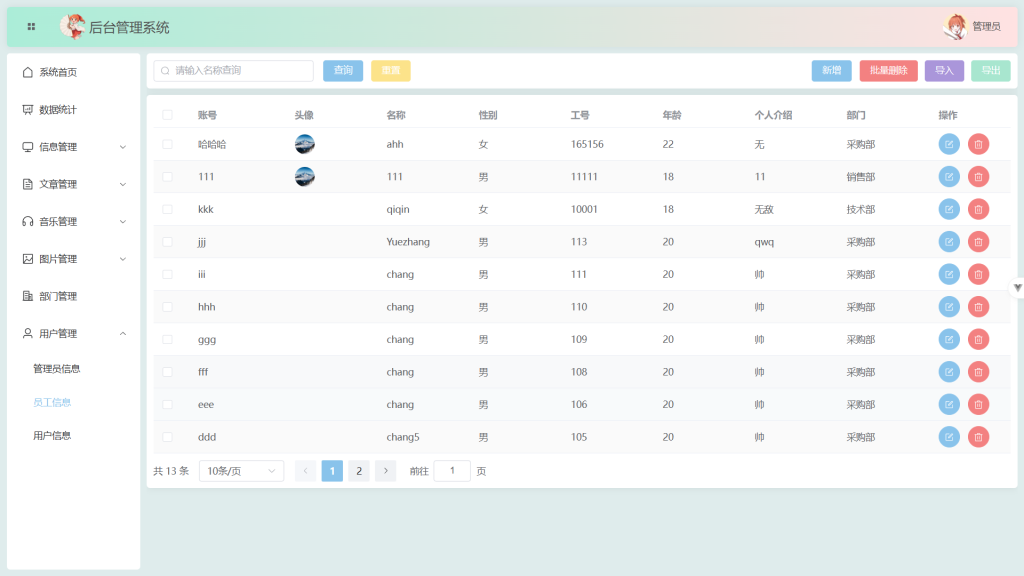Select 管理员信息 submenu item

(57, 369)
